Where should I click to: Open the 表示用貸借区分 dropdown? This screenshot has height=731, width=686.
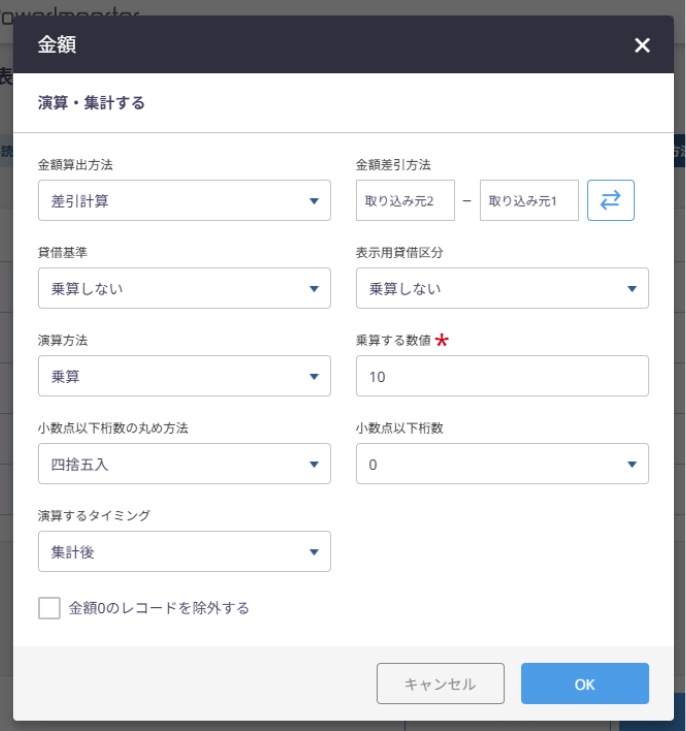(x=502, y=288)
